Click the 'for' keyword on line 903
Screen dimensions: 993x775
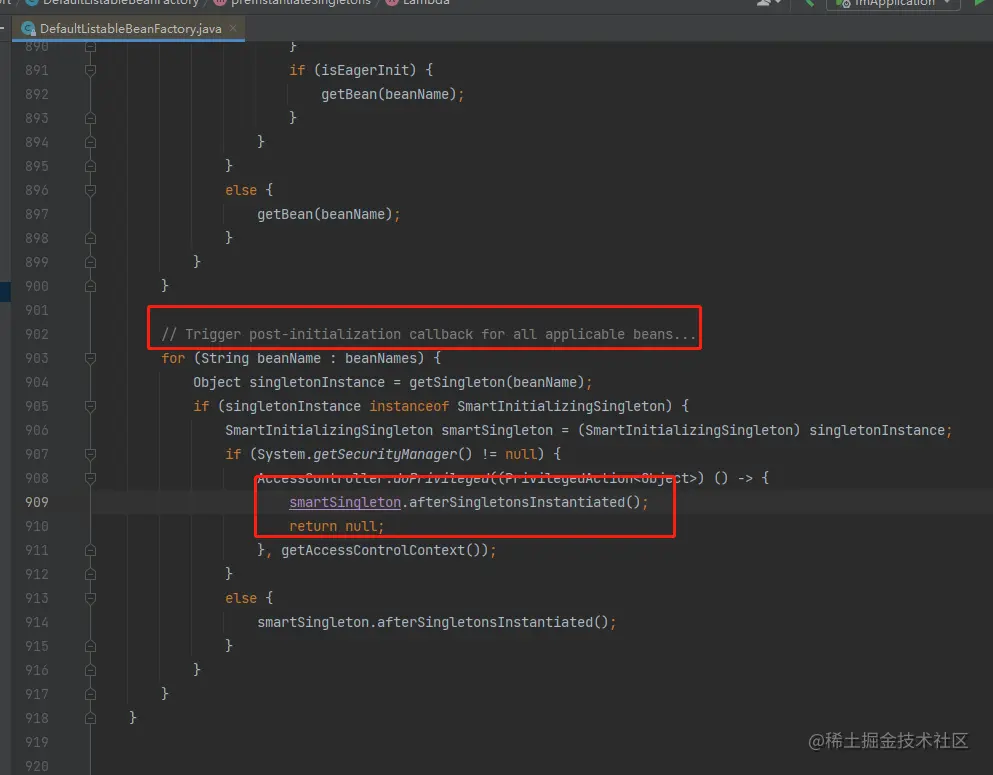[x=173, y=358]
